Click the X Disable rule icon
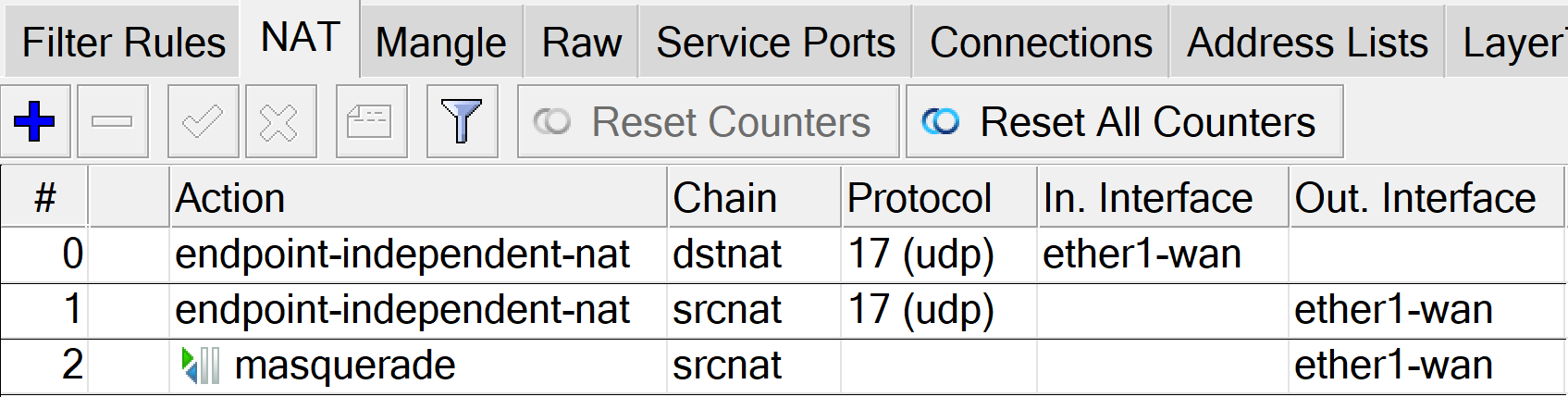This screenshot has width=1568, height=397. (280, 121)
